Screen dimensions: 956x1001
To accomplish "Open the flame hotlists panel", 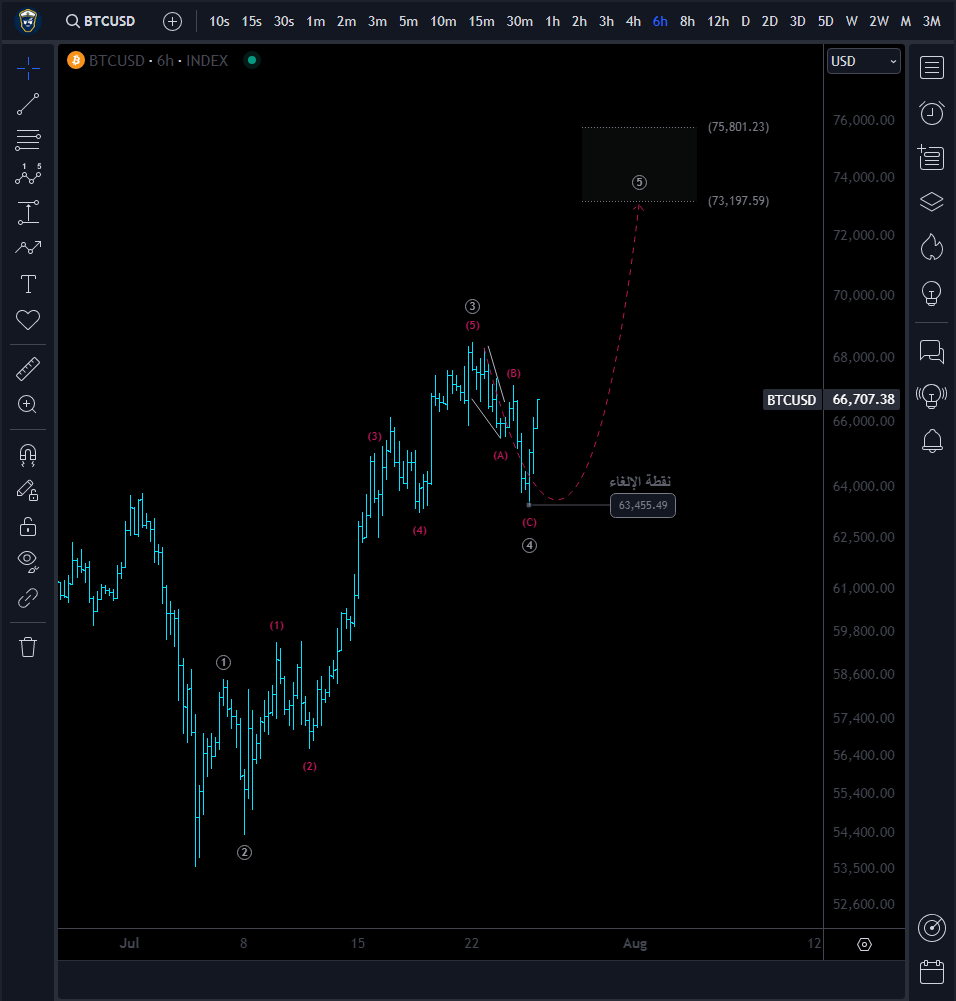I will click(932, 246).
